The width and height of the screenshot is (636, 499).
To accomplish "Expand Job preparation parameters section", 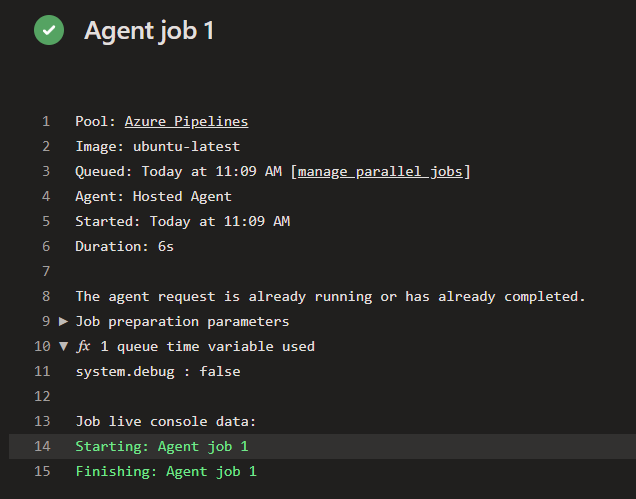I will click(63, 321).
